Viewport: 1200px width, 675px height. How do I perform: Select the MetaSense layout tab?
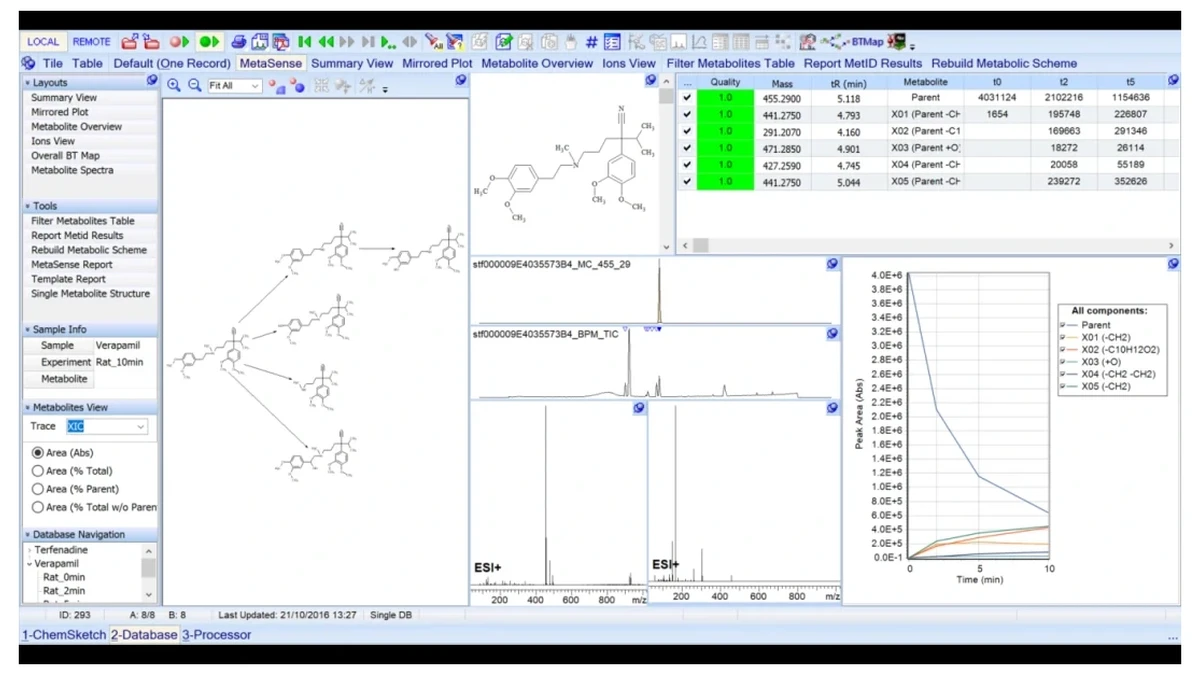coord(271,63)
